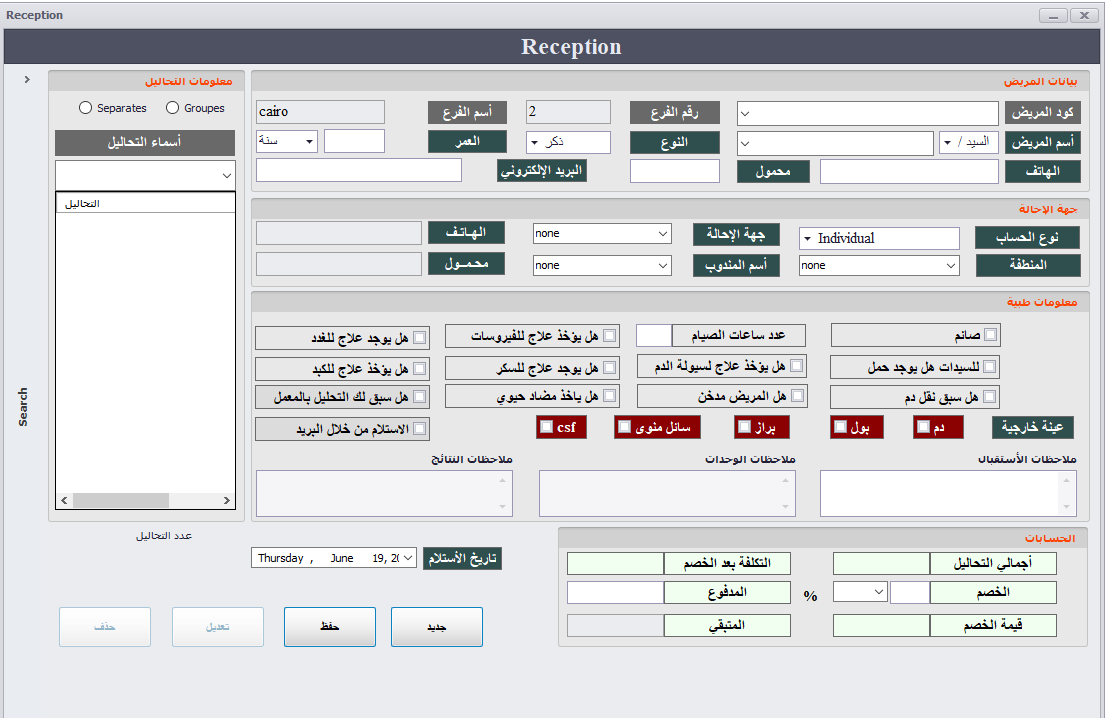1105x718 pixels.
Task: Check the صائم fasting checkbox
Action: 990,336
